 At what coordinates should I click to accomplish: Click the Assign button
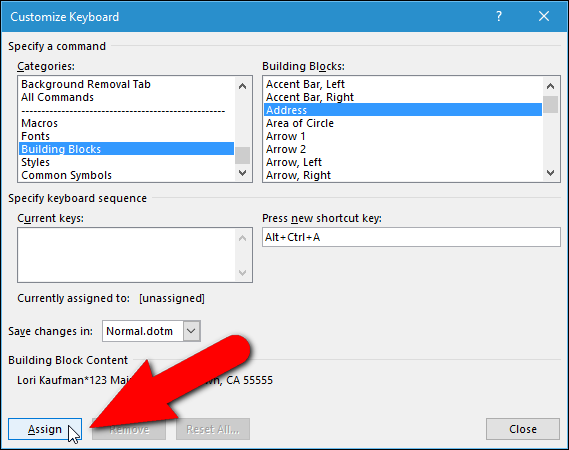(x=45, y=429)
